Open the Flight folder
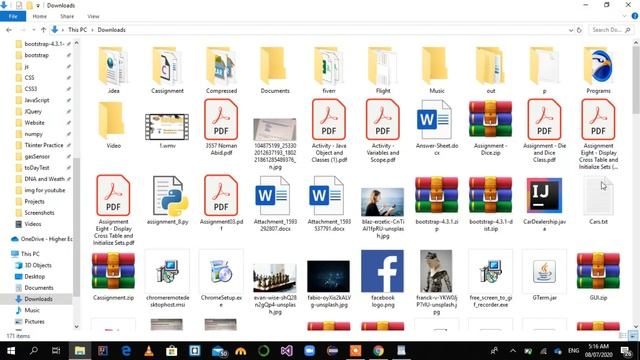 pyautogui.click(x=383, y=70)
